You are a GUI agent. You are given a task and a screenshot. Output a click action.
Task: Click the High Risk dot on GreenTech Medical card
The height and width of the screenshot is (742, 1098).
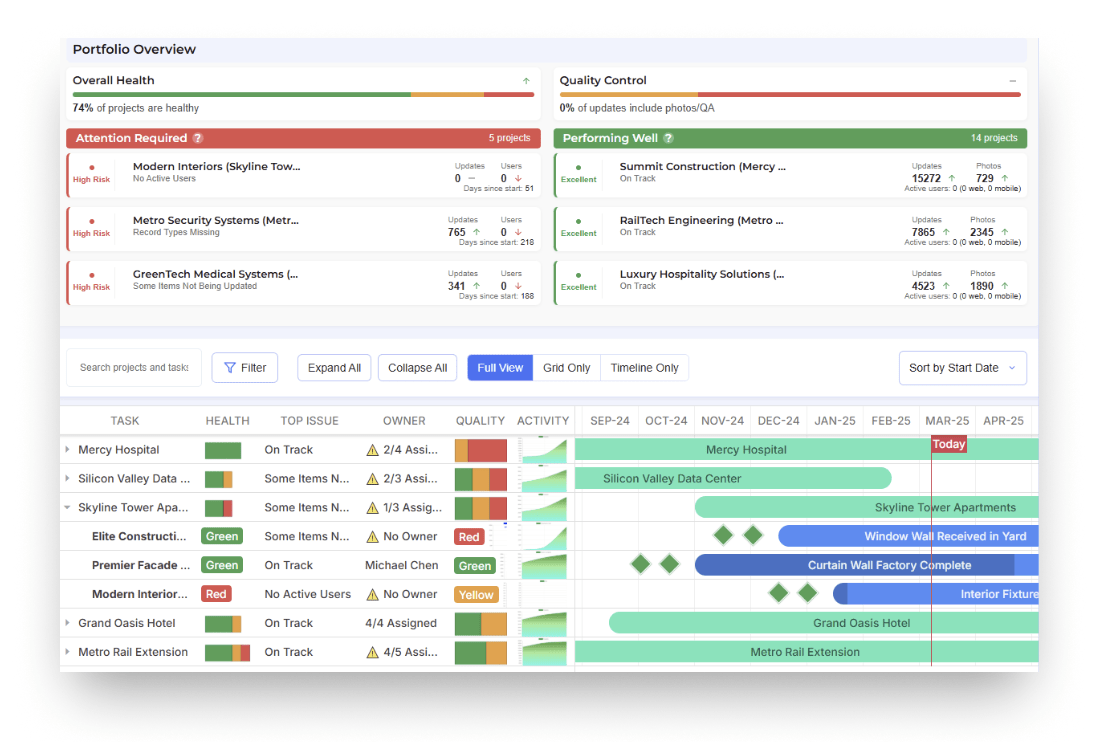click(92, 276)
